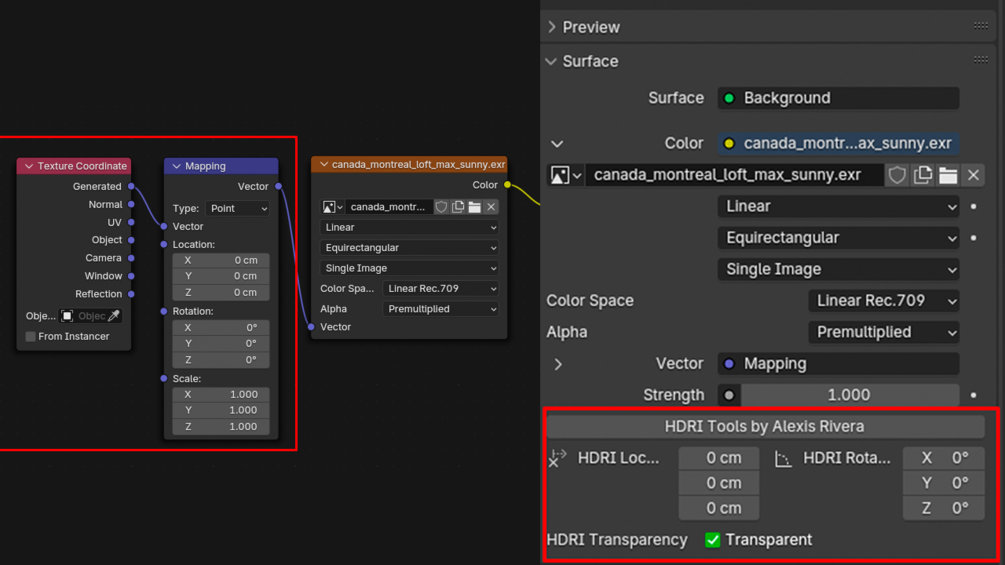Open image browse icon in the image texture node
1005x565 pixels.
(x=332, y=207)
